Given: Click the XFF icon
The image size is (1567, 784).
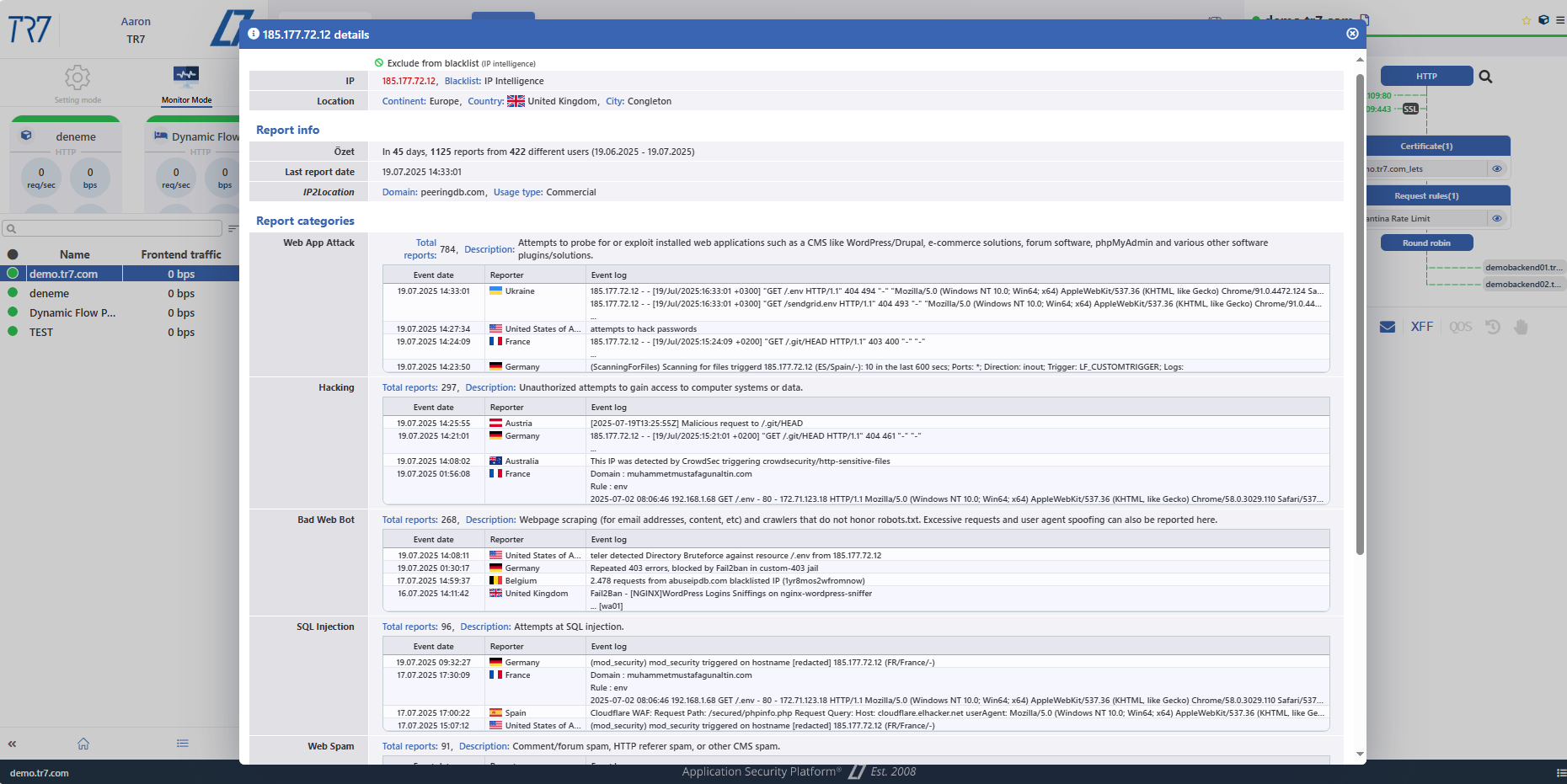Looking at the screenshot, I should (x=1421, y=327).
